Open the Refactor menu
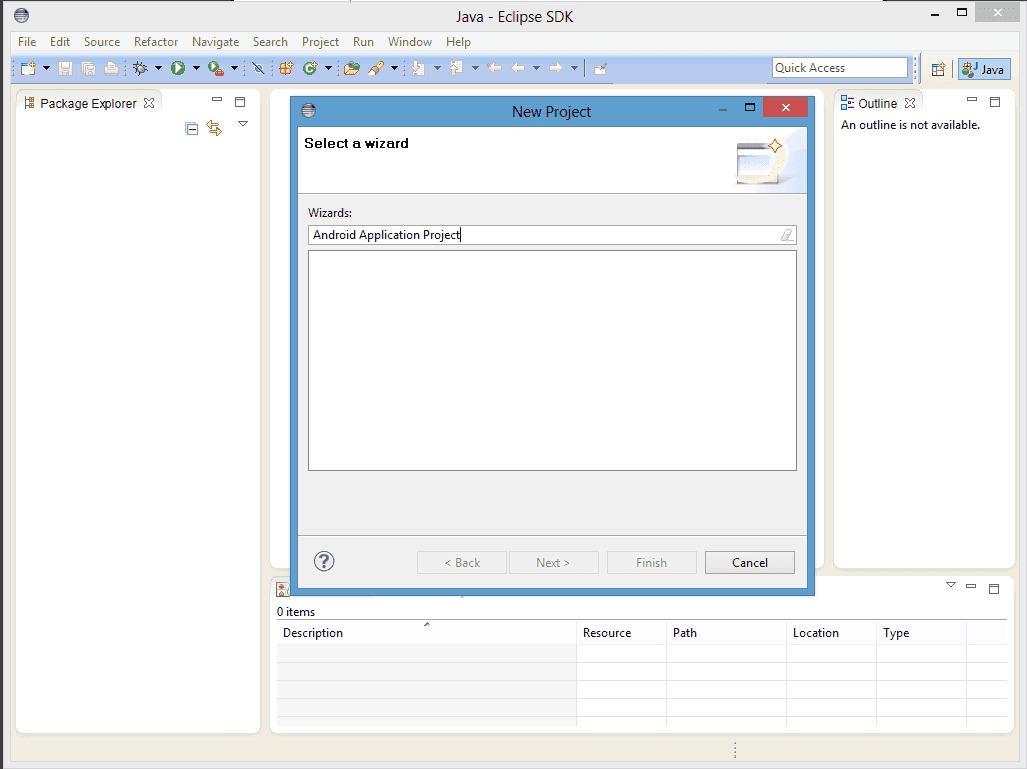The height and width of the screenshot is (769, 1027). 156,42
